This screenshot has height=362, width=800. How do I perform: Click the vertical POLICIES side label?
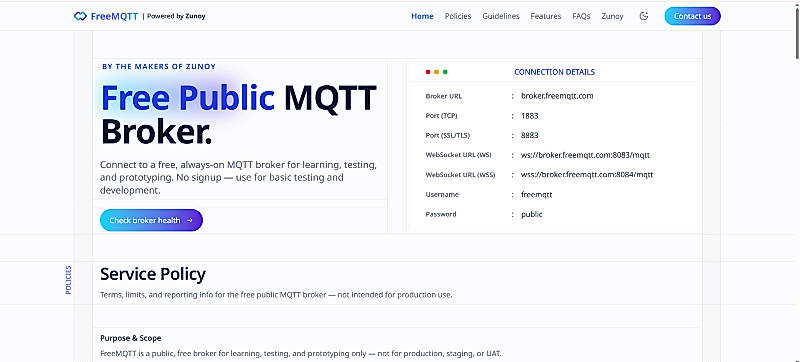pyautogui.click(x=68, y=280)
